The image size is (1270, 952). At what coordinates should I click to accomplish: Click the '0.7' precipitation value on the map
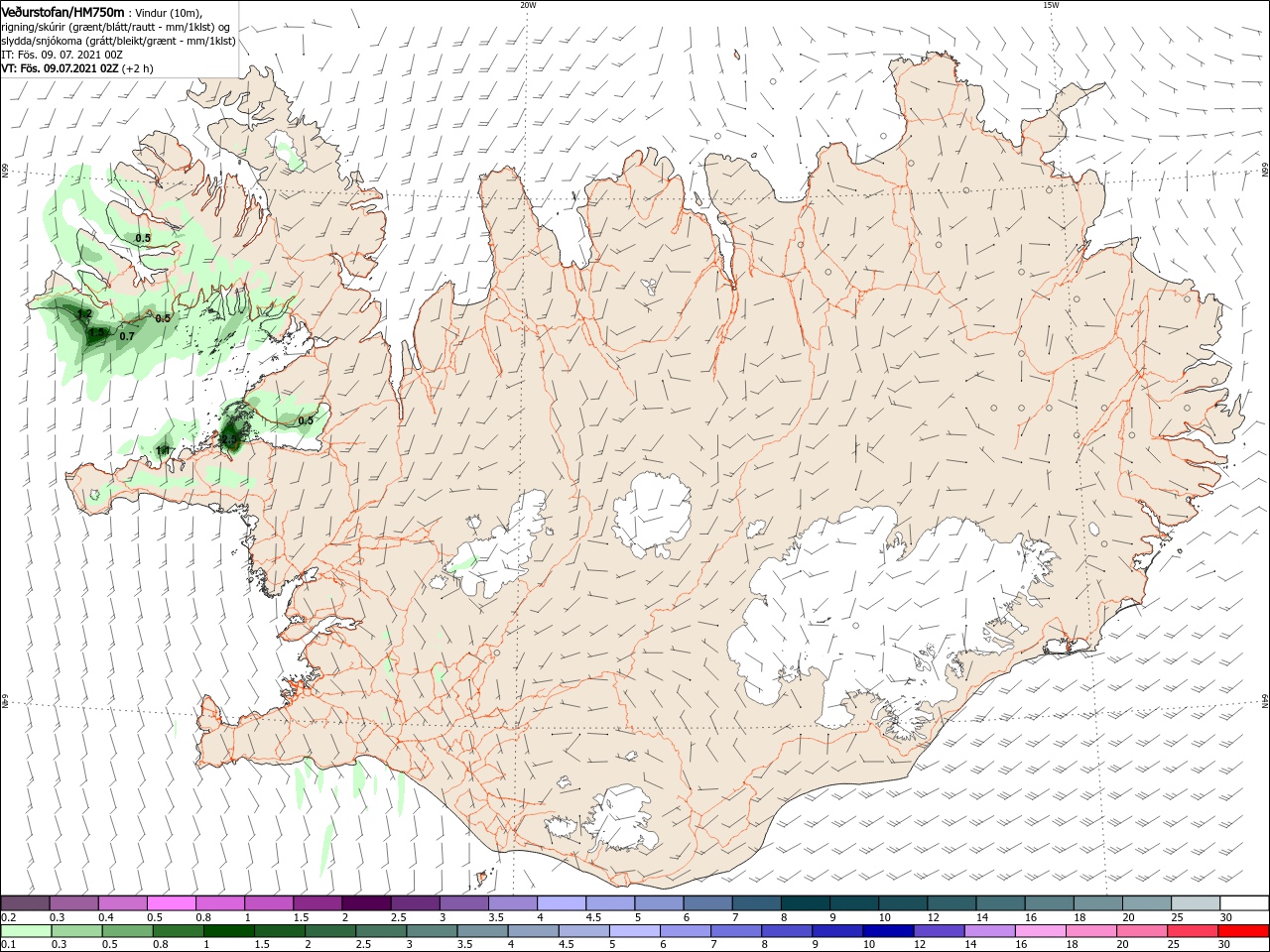pos(127,336)
